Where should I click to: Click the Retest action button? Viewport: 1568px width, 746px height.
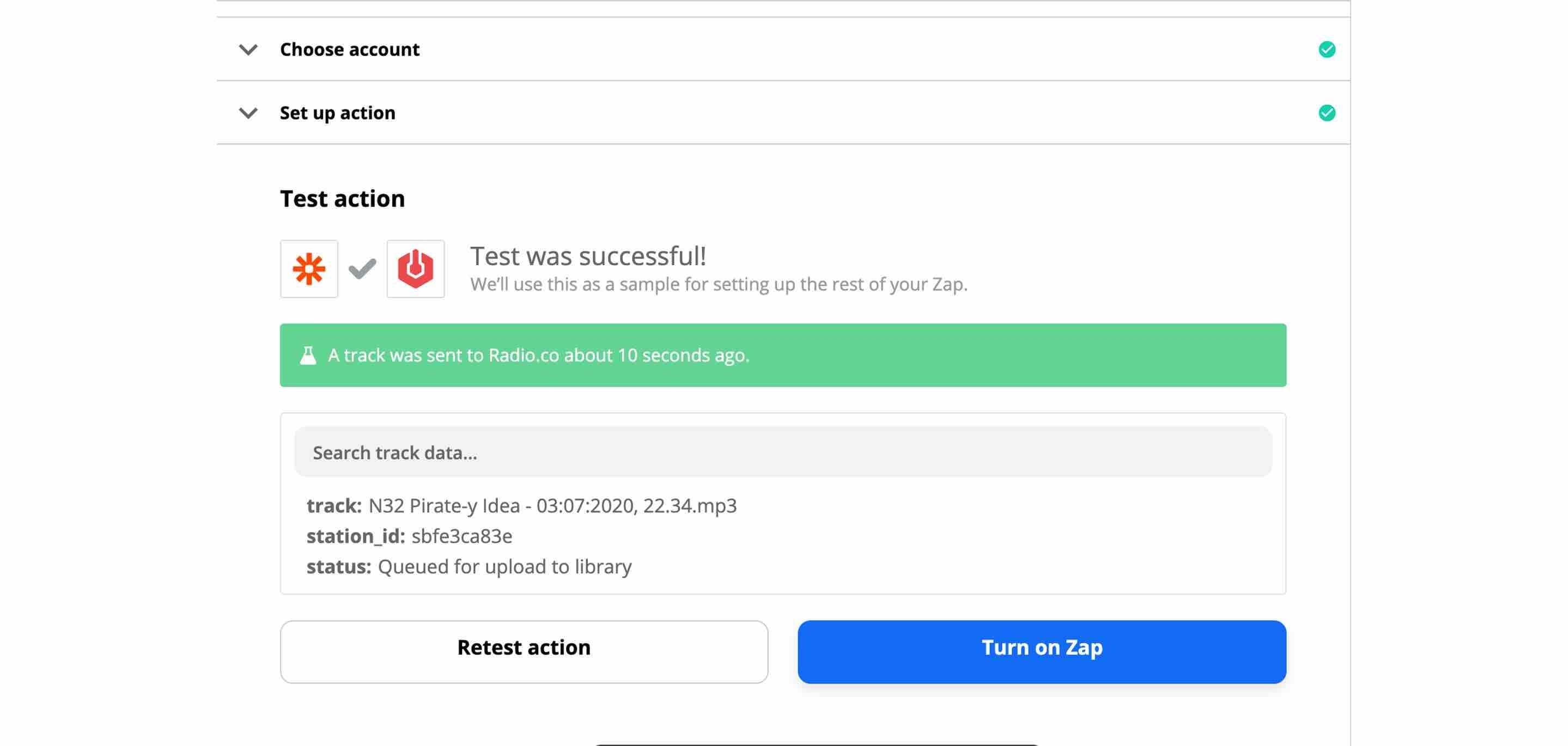pyautogui.click(x=524, y=648)
